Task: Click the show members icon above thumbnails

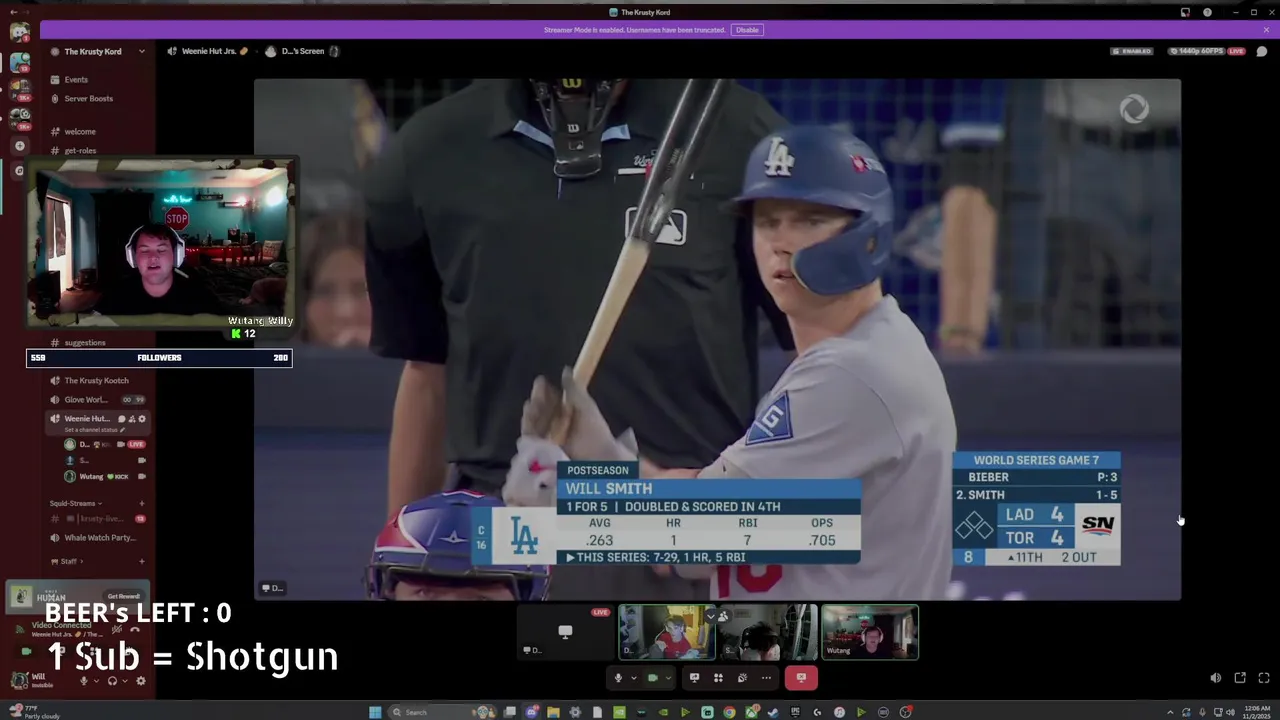Action: (x=723, y=616)
